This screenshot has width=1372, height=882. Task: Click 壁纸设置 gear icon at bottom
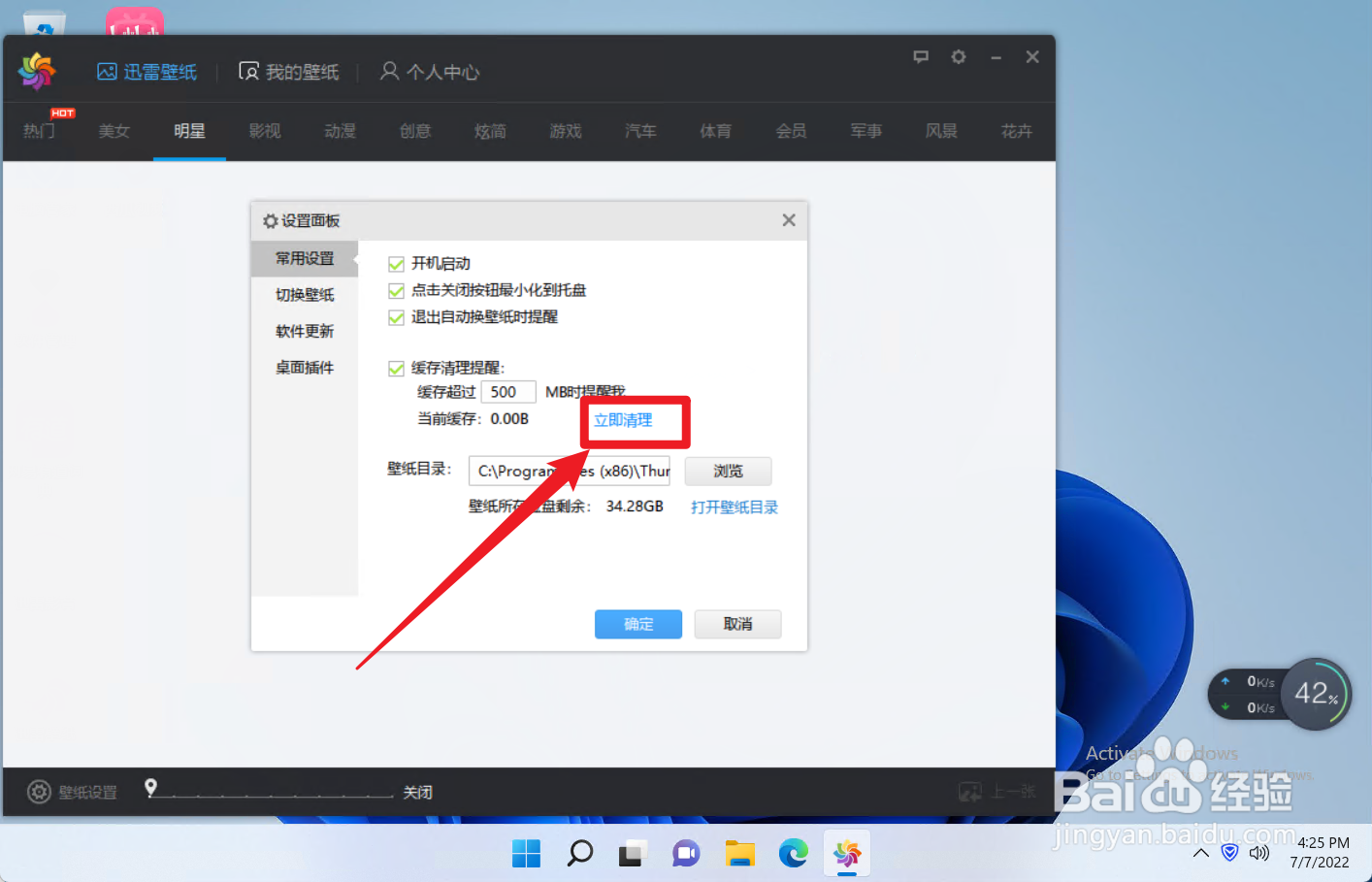pyautogui.click(x=39, y=792)
